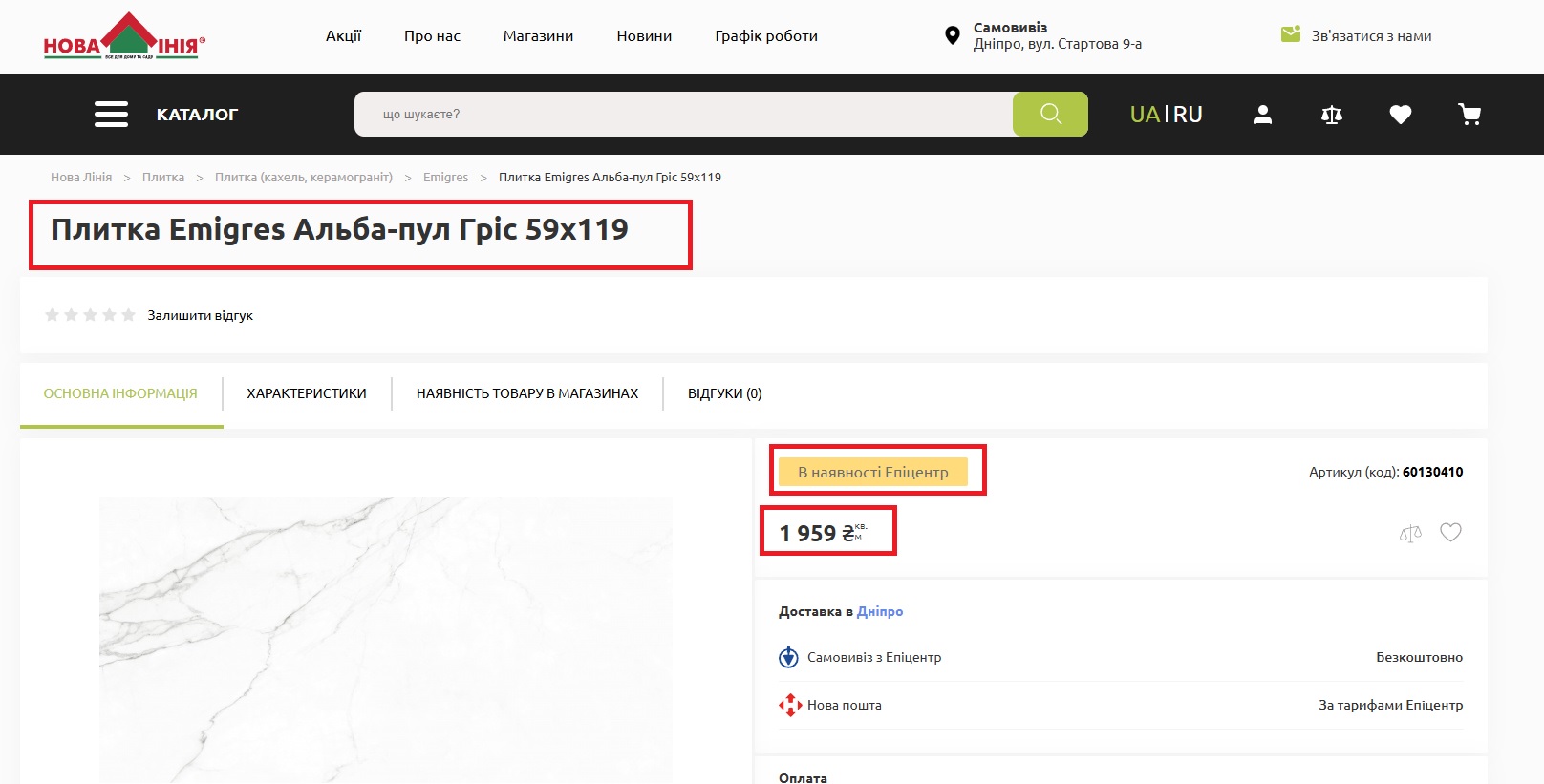1544x784 pixels.
Task: Click the Безкоштовно delivery cost text
Action: coord(1420,657)
